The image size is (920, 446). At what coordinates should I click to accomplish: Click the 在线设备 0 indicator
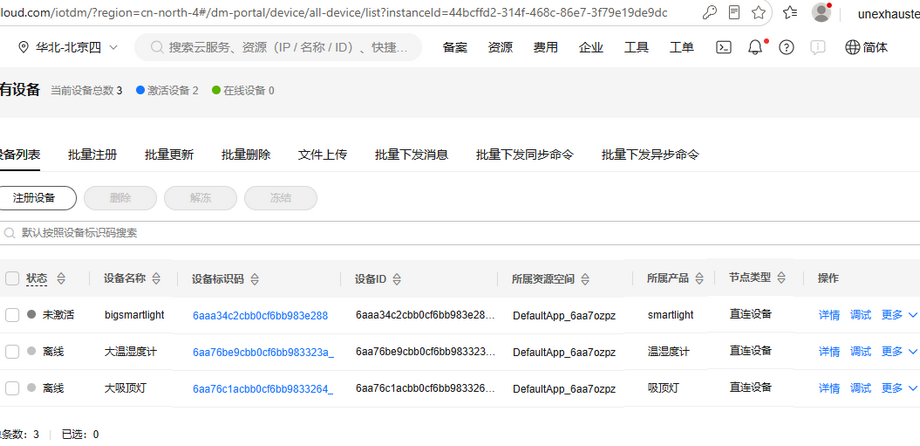coord(243,90)
